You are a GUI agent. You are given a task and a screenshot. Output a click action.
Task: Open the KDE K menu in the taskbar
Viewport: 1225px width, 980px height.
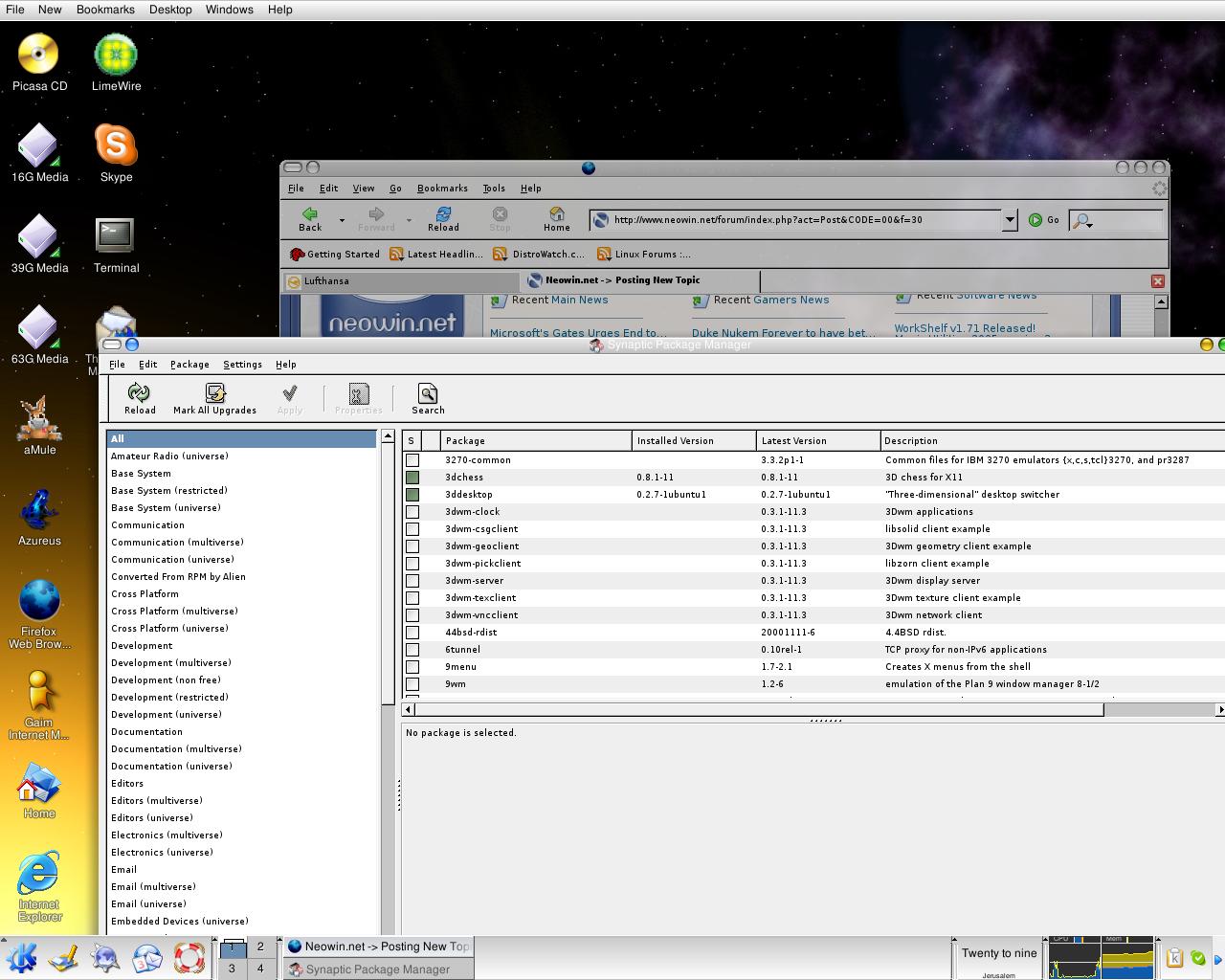[21, 956]
